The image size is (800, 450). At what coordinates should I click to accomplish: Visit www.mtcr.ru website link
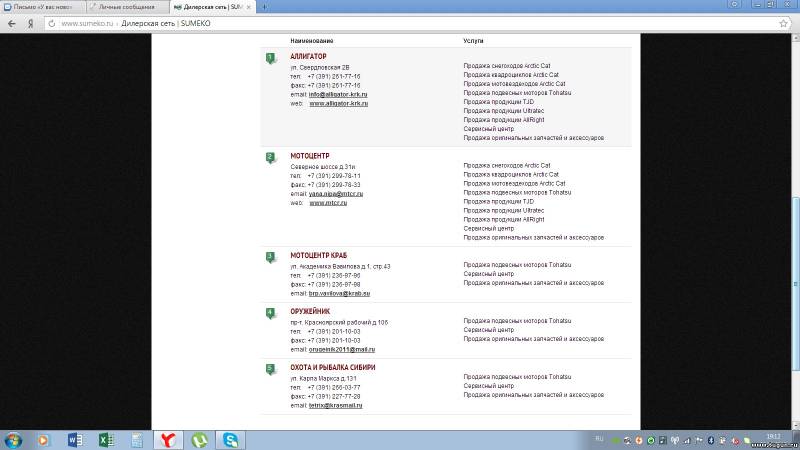(x=328, y=203)
